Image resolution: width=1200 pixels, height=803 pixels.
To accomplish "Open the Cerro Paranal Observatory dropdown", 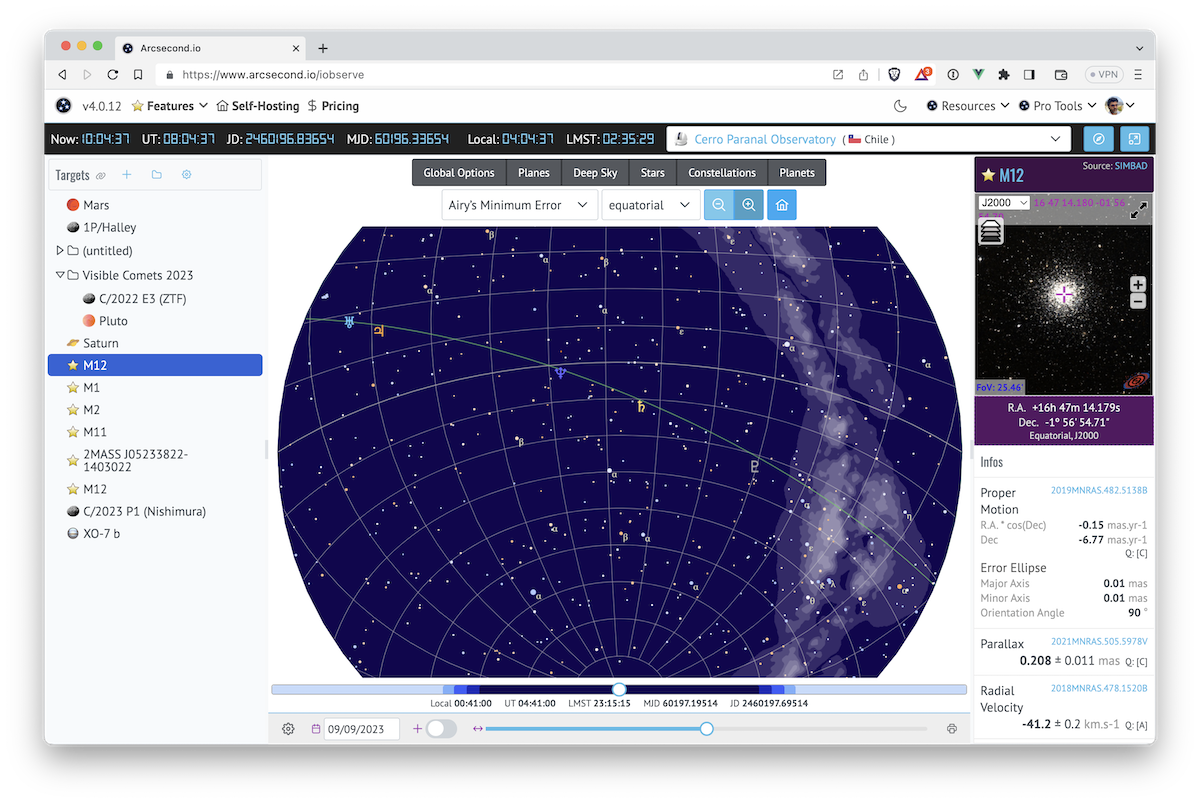I will 867,139.
